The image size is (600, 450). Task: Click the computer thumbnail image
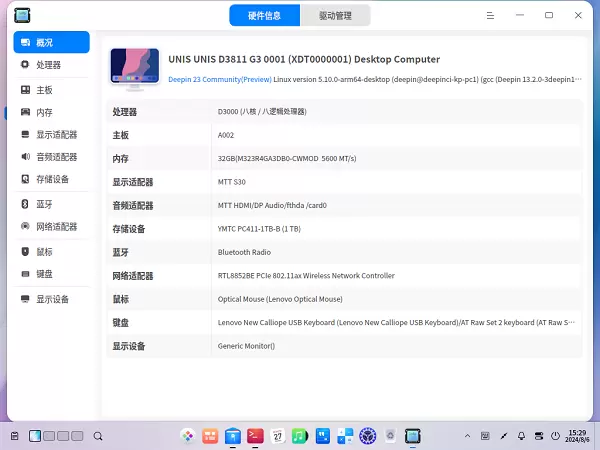[x=134, y=67]
